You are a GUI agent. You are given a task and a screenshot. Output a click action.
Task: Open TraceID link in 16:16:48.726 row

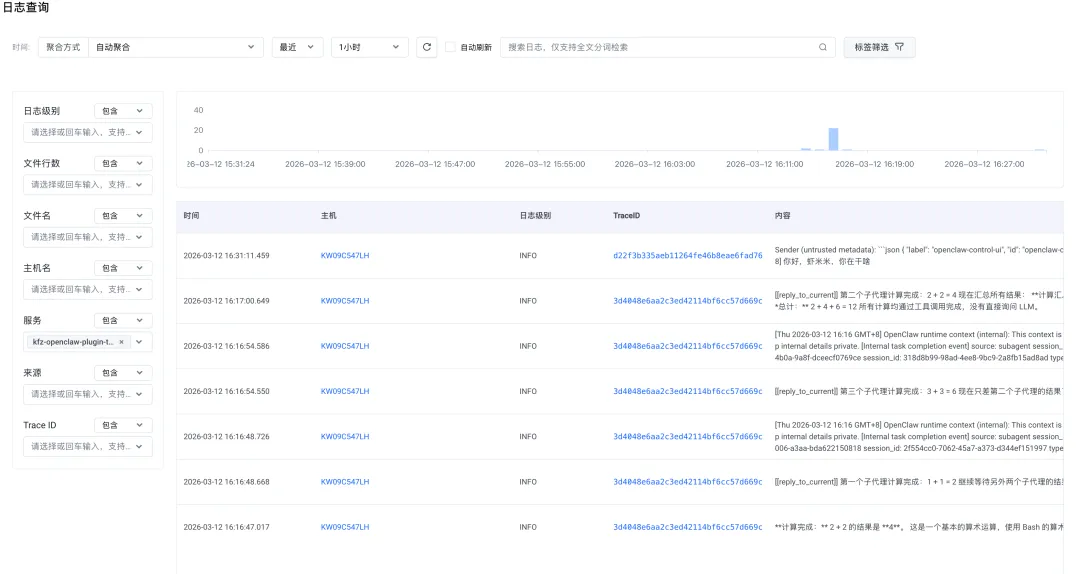coord(687,437)
